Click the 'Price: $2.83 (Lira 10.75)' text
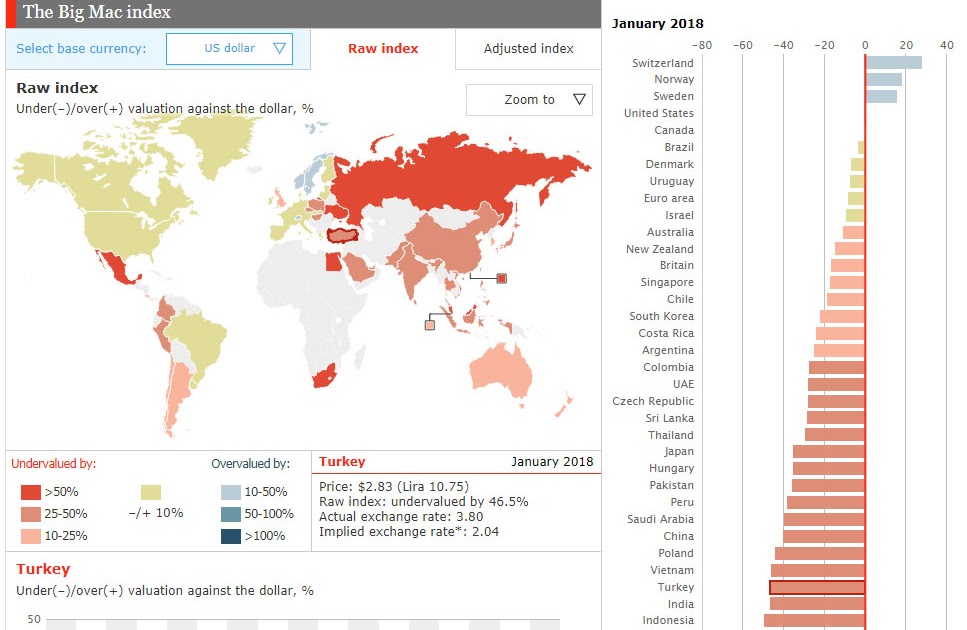The width and height of the screenshot is (967, 630). pyautogui.click(x=393, y=486)
